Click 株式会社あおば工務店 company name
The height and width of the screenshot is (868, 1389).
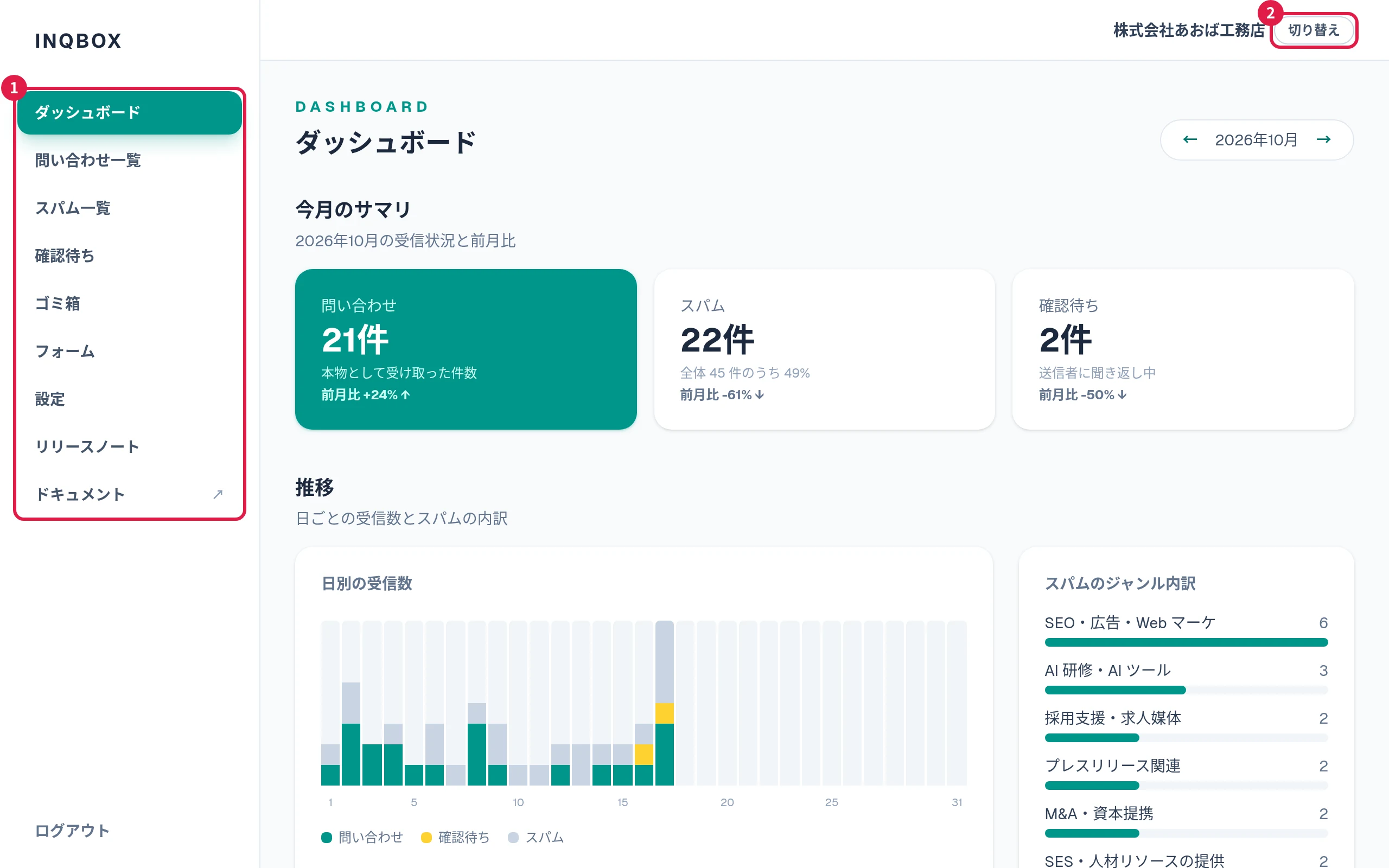click(x=1189, y=30)
